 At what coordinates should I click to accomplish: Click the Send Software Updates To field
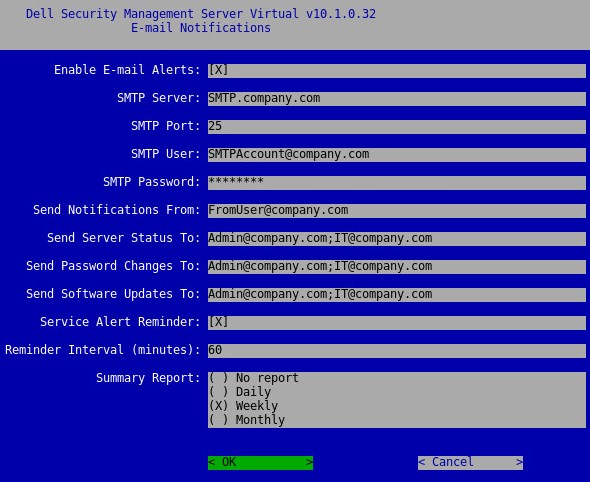click(397, 295)
